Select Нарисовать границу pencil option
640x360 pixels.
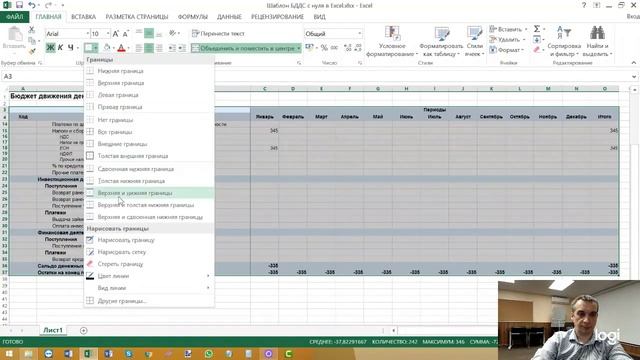tap(149, 240)
